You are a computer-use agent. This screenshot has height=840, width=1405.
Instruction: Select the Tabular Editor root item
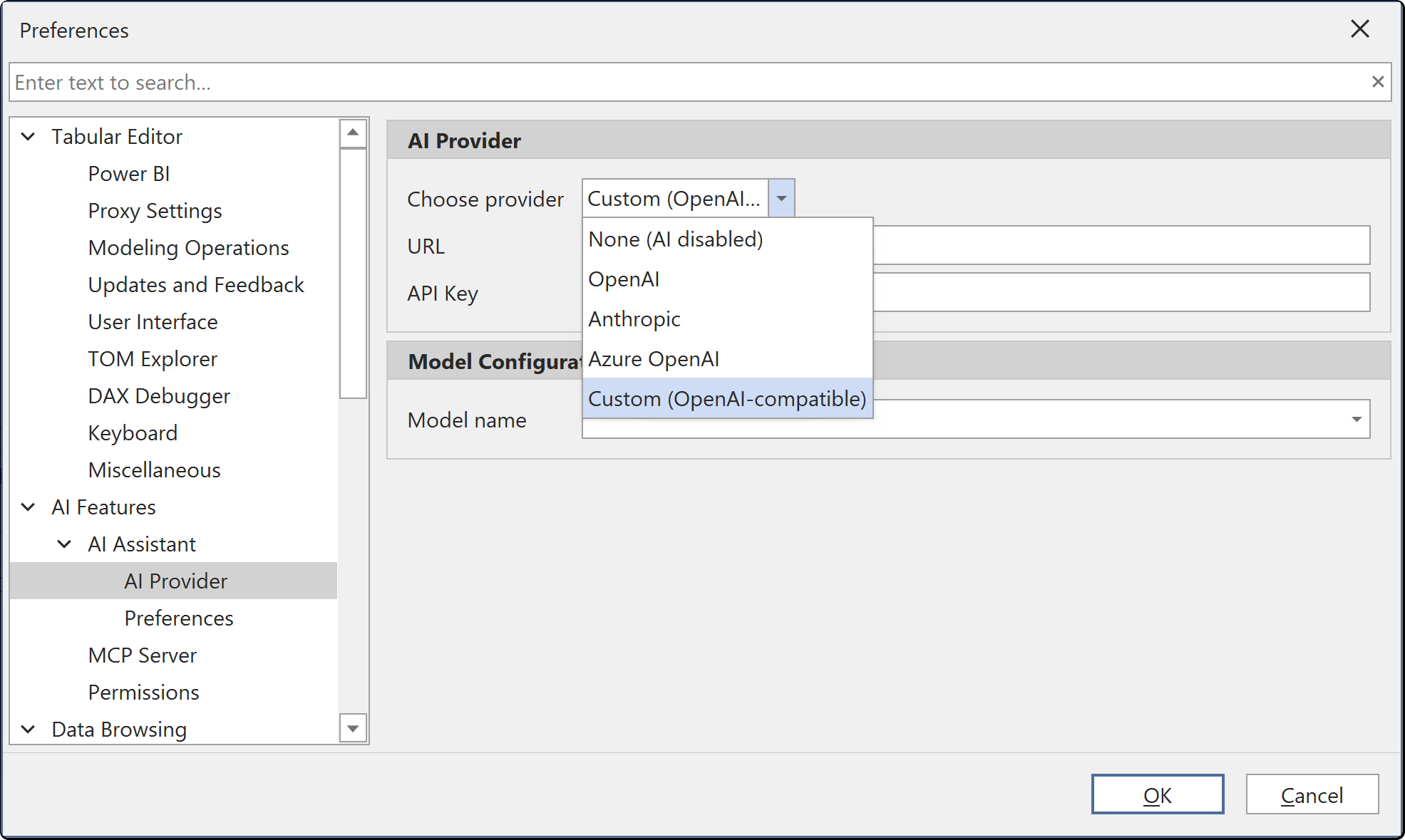pyautogui.click(x=117, y=136)
